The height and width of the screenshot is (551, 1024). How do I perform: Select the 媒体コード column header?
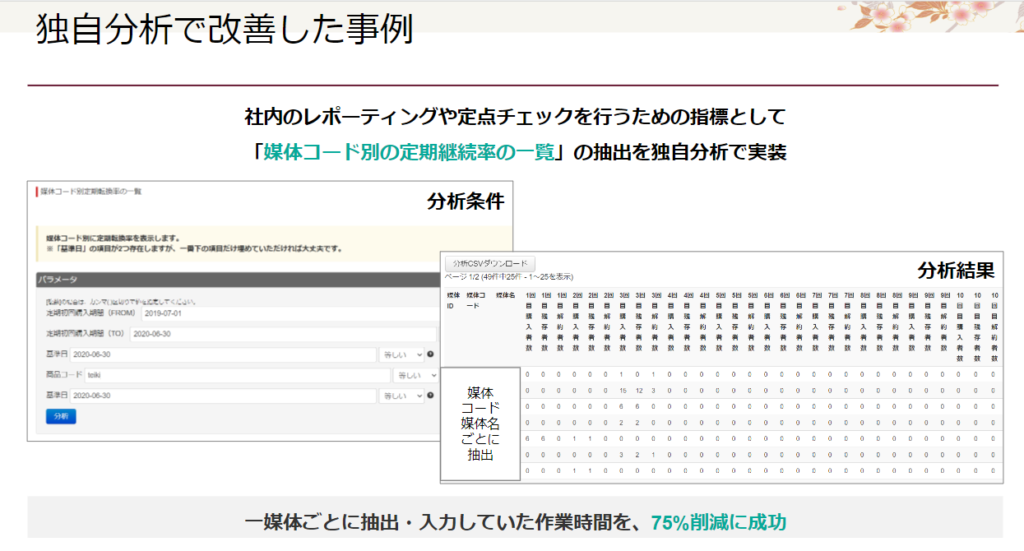pos(477,300)
